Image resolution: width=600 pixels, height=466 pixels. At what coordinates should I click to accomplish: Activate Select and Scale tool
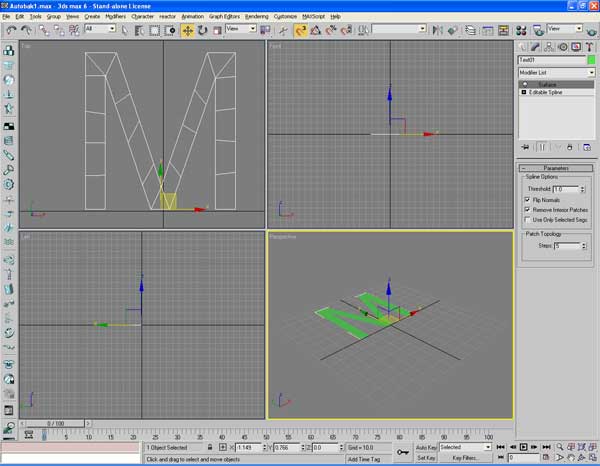217,30
